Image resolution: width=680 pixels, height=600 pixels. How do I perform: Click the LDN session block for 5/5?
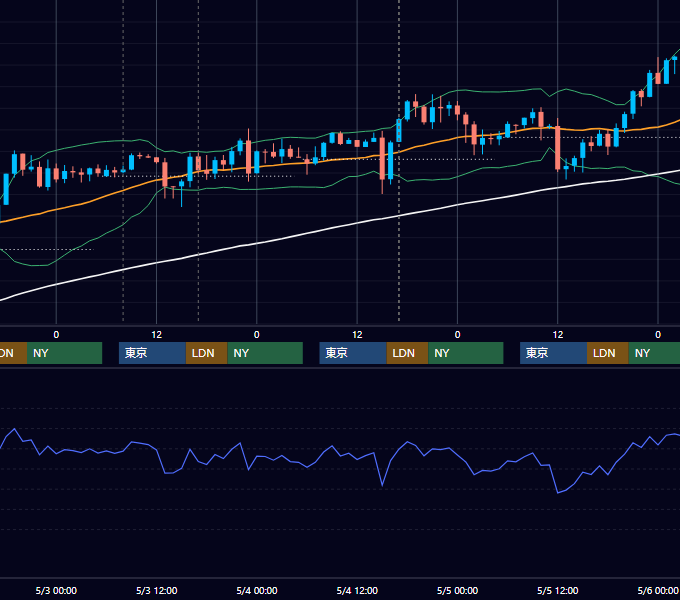tap(608, 353)
